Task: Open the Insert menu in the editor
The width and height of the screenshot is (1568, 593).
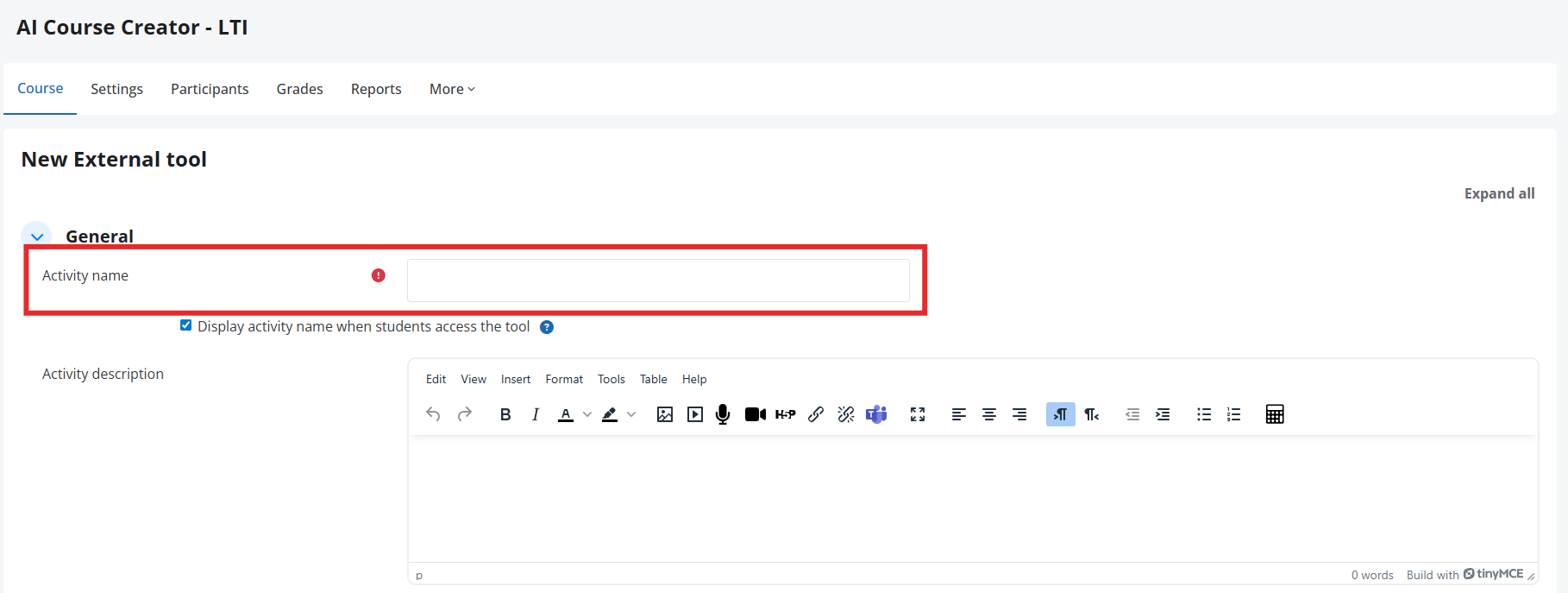Action: (x=515, y=379)
